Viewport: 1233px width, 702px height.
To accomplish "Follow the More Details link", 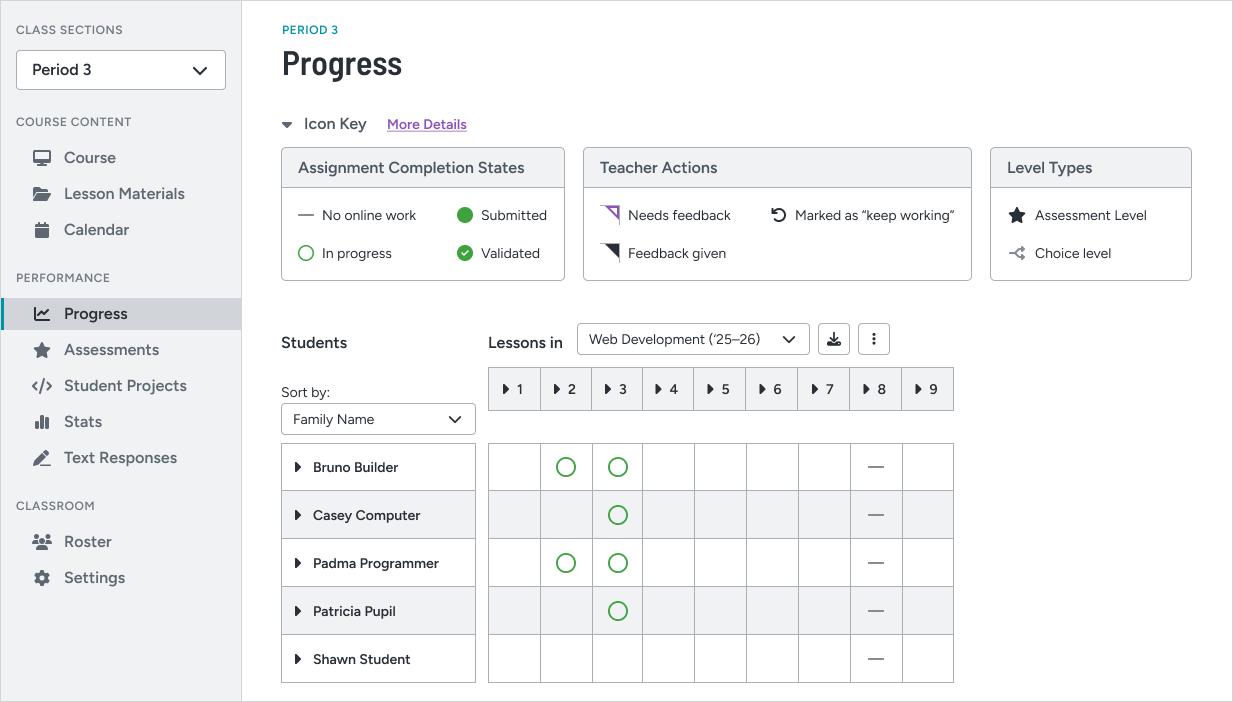I will (427, 125).
